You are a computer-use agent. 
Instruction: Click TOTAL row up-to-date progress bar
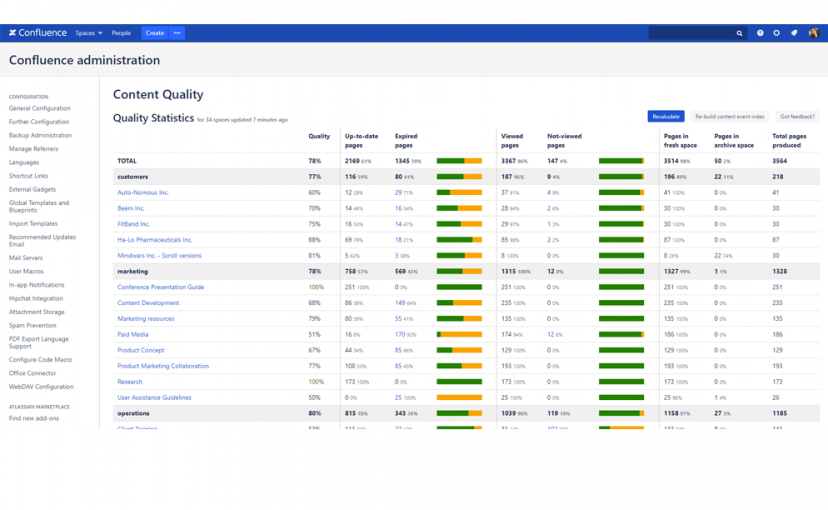coord(459,161)
